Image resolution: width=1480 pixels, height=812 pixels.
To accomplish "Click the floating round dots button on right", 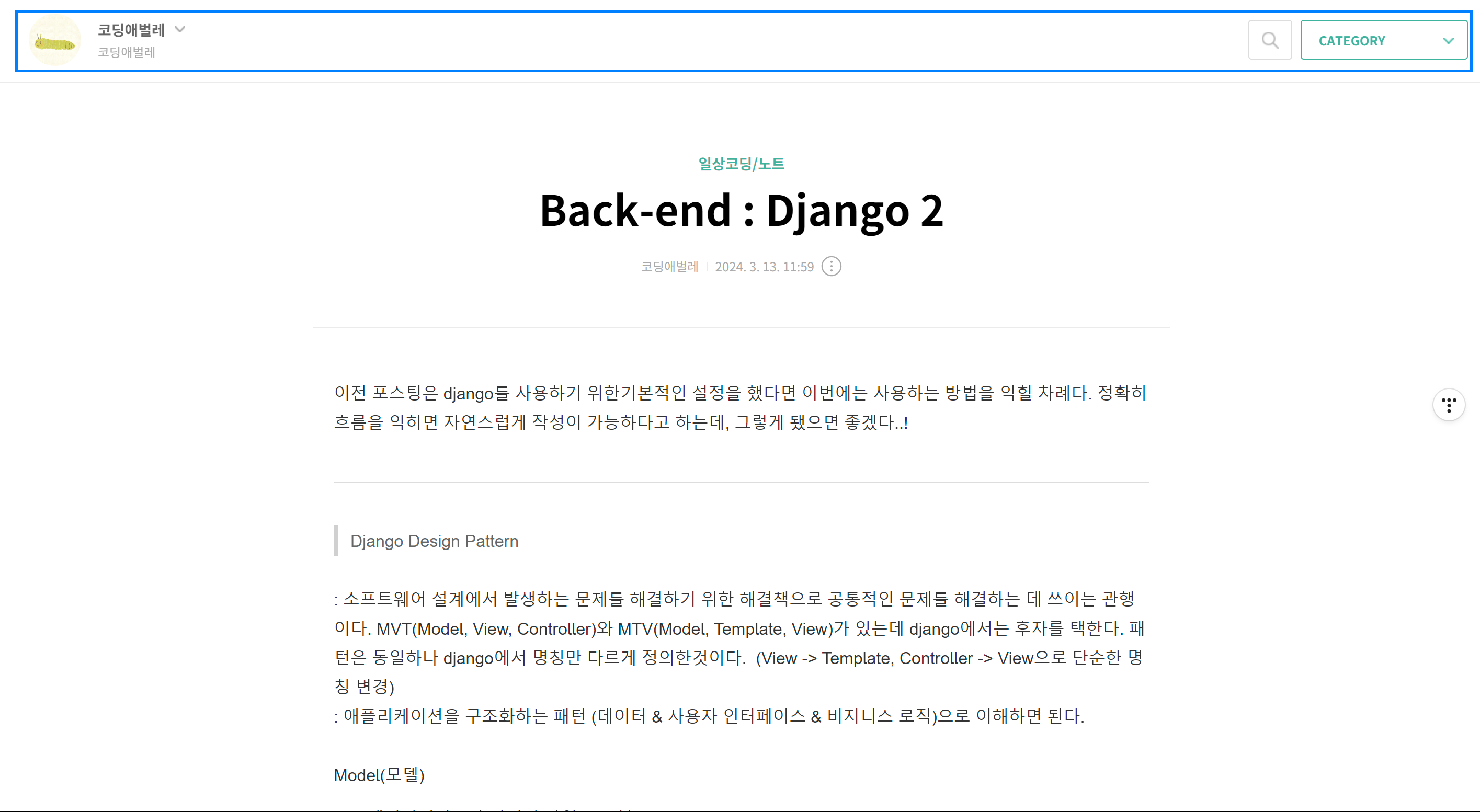I will click(1449, 405).
